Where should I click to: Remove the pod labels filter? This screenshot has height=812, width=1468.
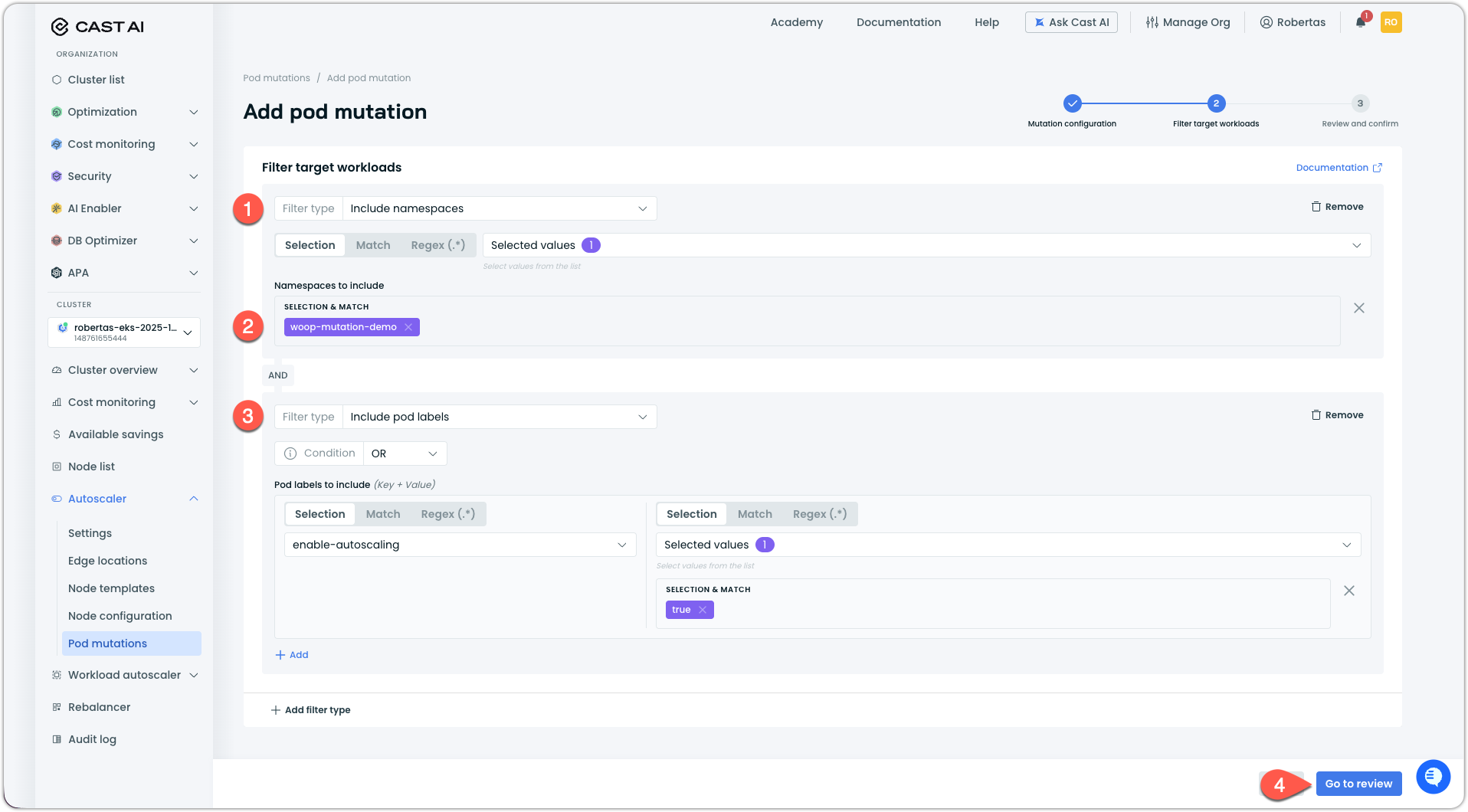coord(1338,415)
